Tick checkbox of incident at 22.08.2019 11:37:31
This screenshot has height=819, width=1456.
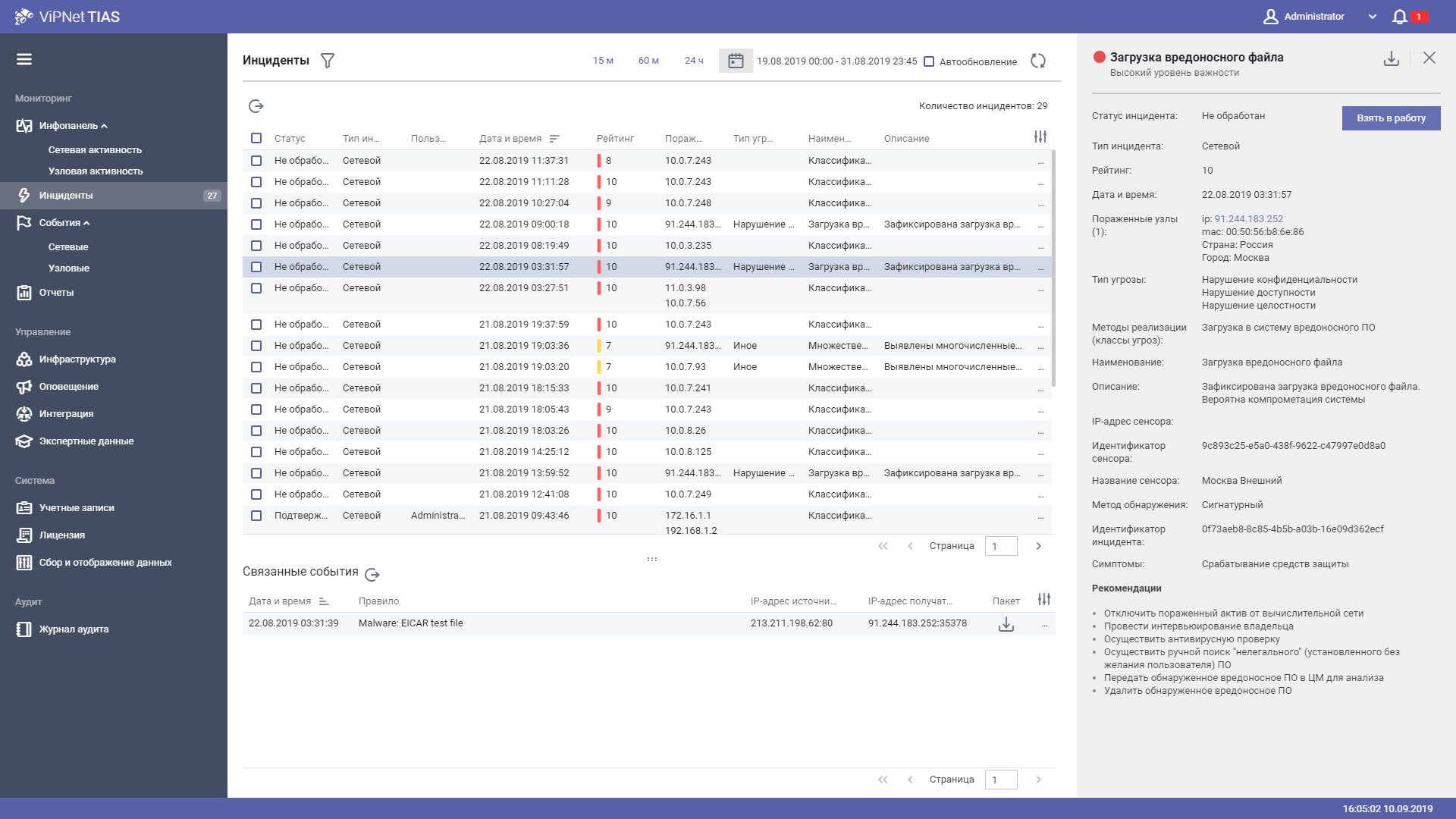(256, 161)
